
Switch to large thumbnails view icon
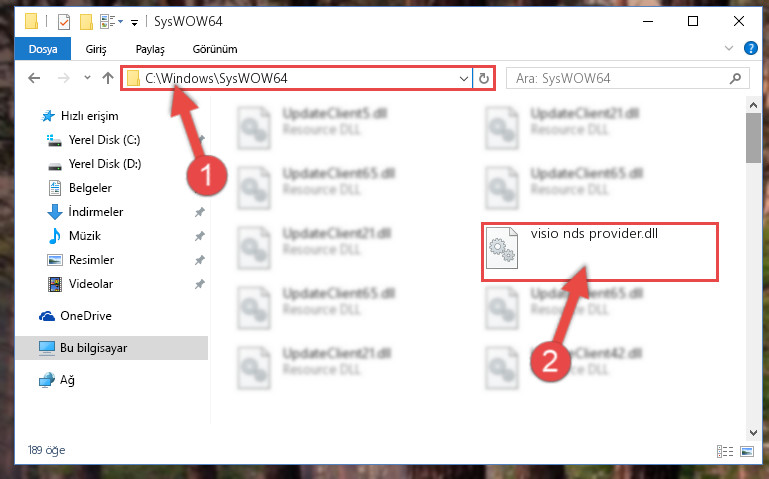point(746,451)
